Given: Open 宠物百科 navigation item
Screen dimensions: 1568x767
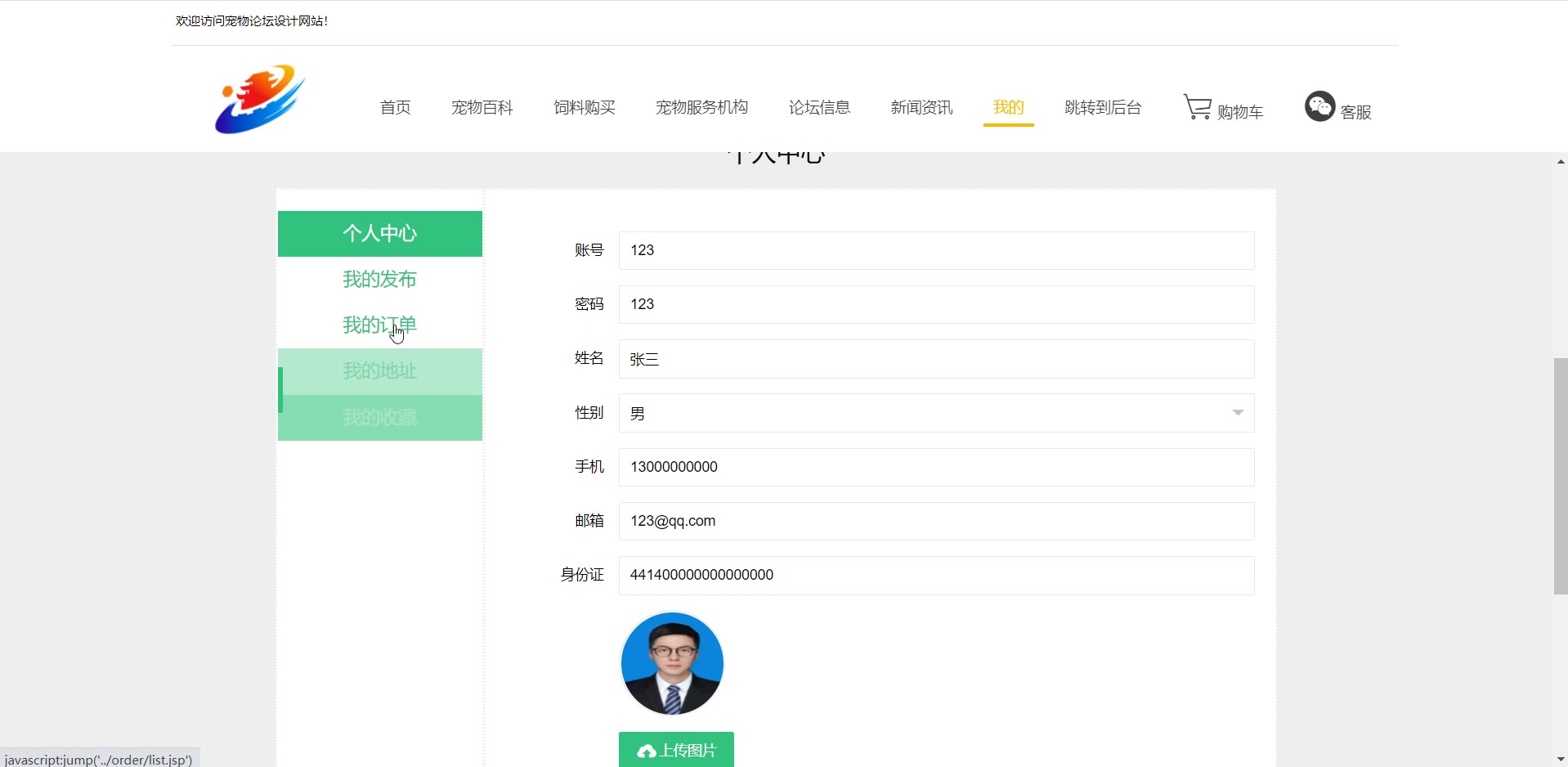Looking at the screenshot, I should (482, 107).
